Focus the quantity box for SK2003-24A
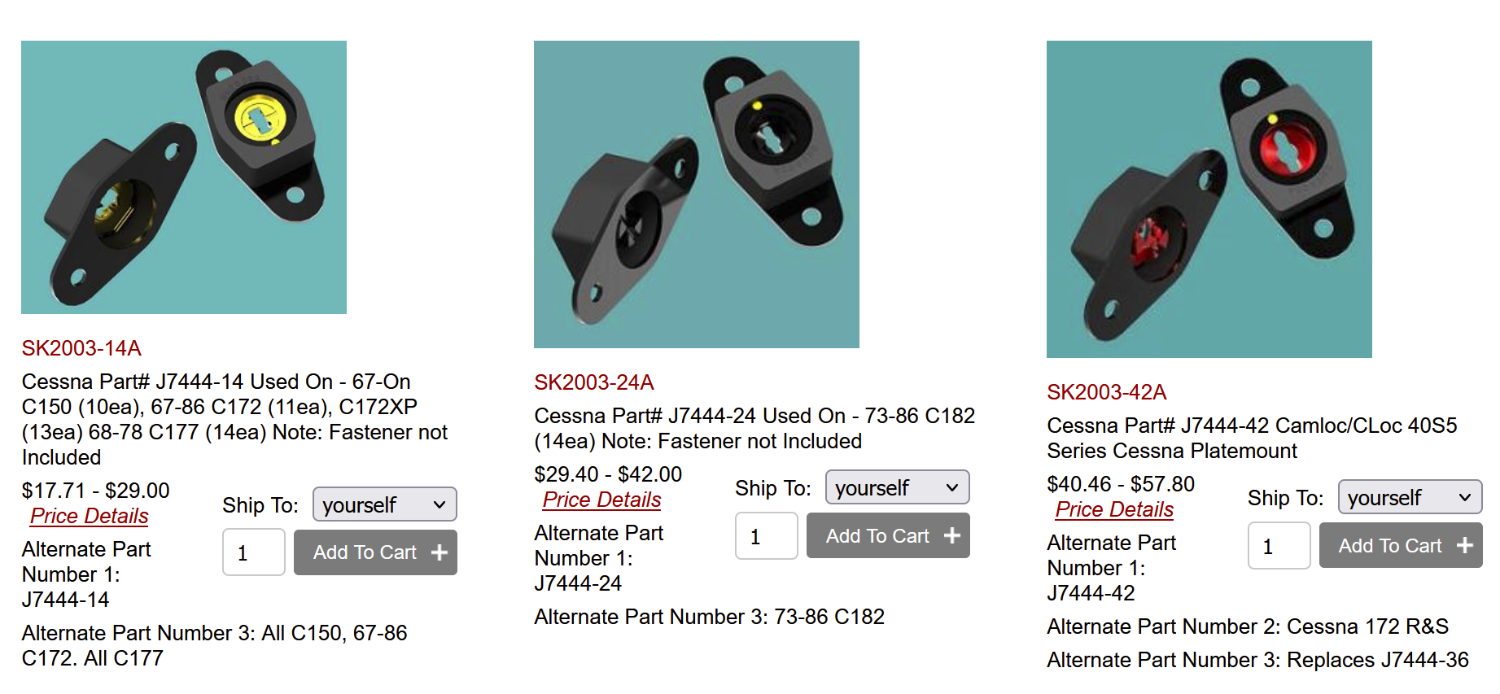This screenshot has height=694, width=1500. (x=766, y=537)
